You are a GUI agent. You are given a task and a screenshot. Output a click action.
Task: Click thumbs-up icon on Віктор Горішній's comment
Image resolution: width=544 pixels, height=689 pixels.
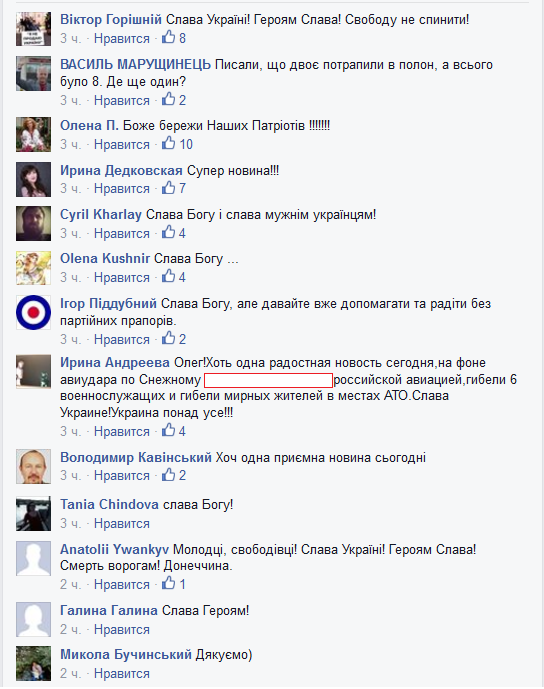pyautogui.click(x=168, y=37)
